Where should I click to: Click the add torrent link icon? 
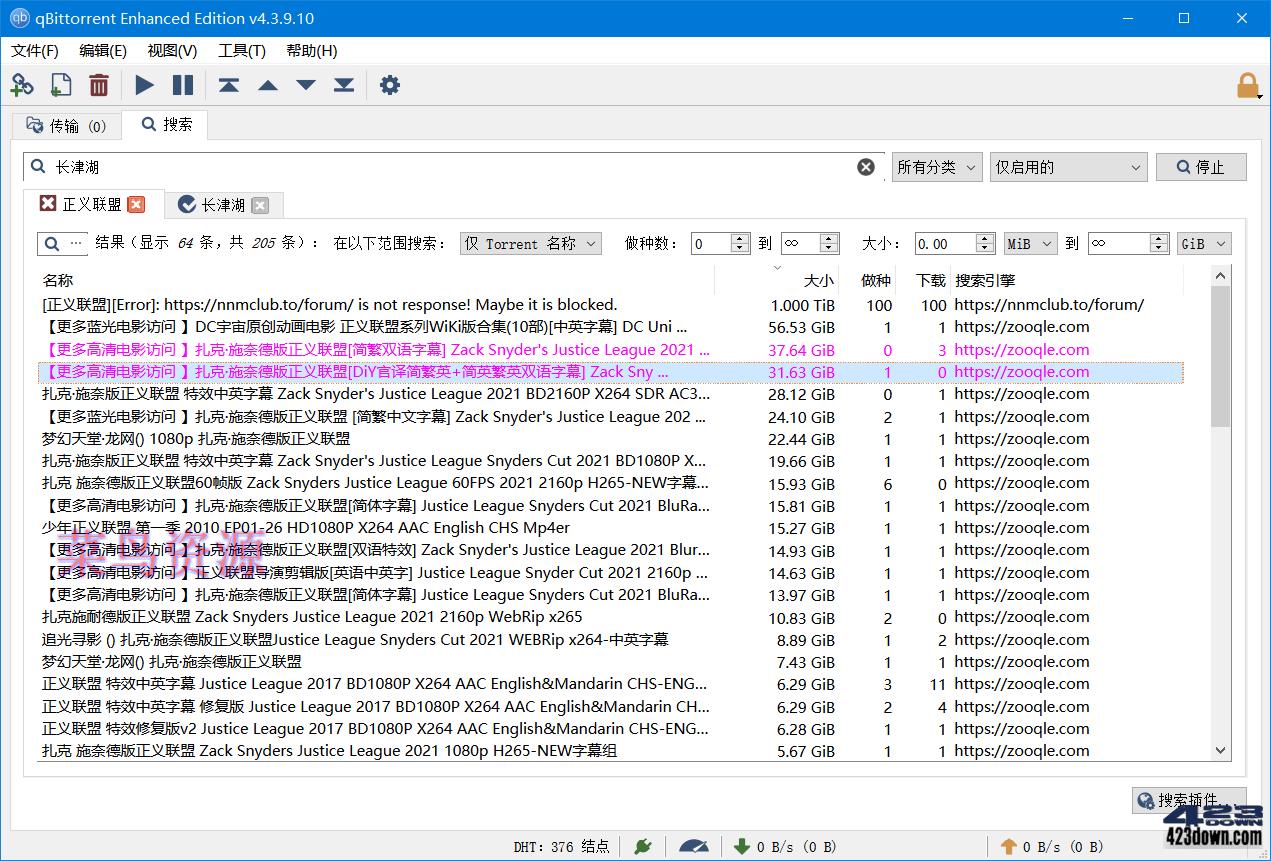(22, 85)
